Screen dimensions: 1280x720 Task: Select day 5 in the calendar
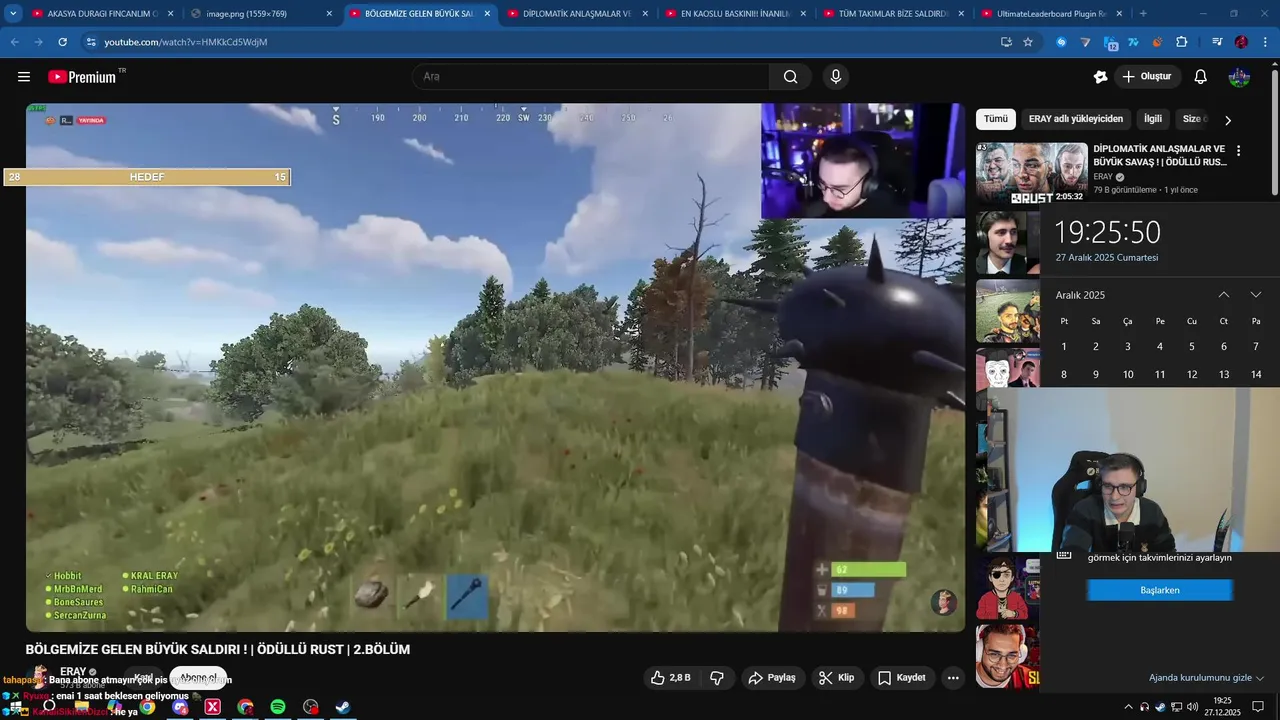pyautogui.click(x=1192, y=347)
